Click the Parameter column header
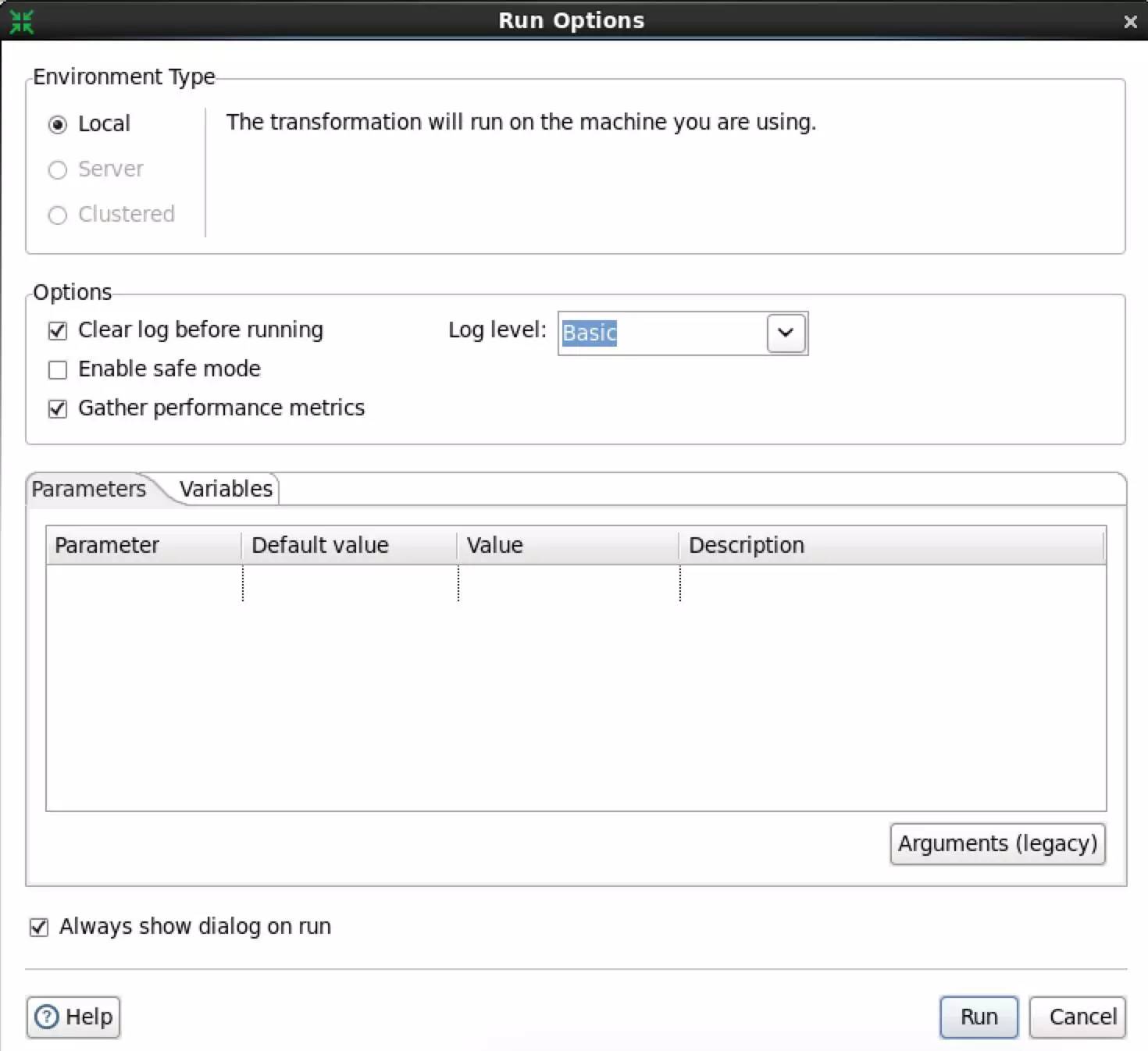The height and width of the screenshot is (1051, 1148). click(x=144, y=545)
